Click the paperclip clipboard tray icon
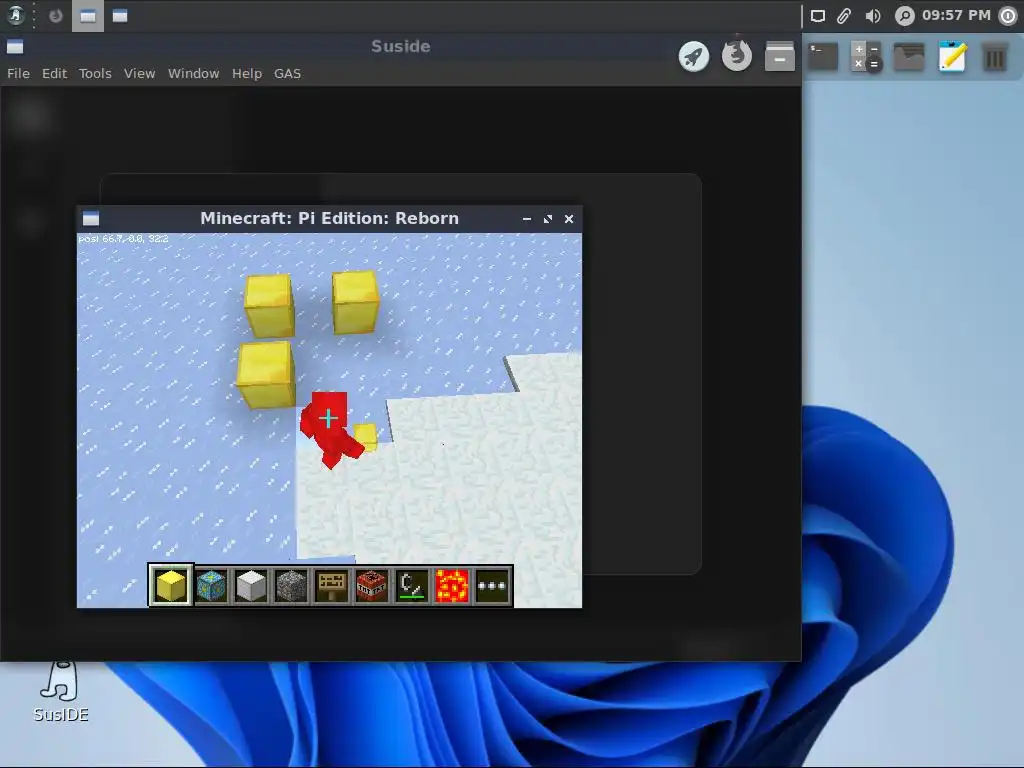The height and width of the screenshot is (768, 1024). point(844,16)
